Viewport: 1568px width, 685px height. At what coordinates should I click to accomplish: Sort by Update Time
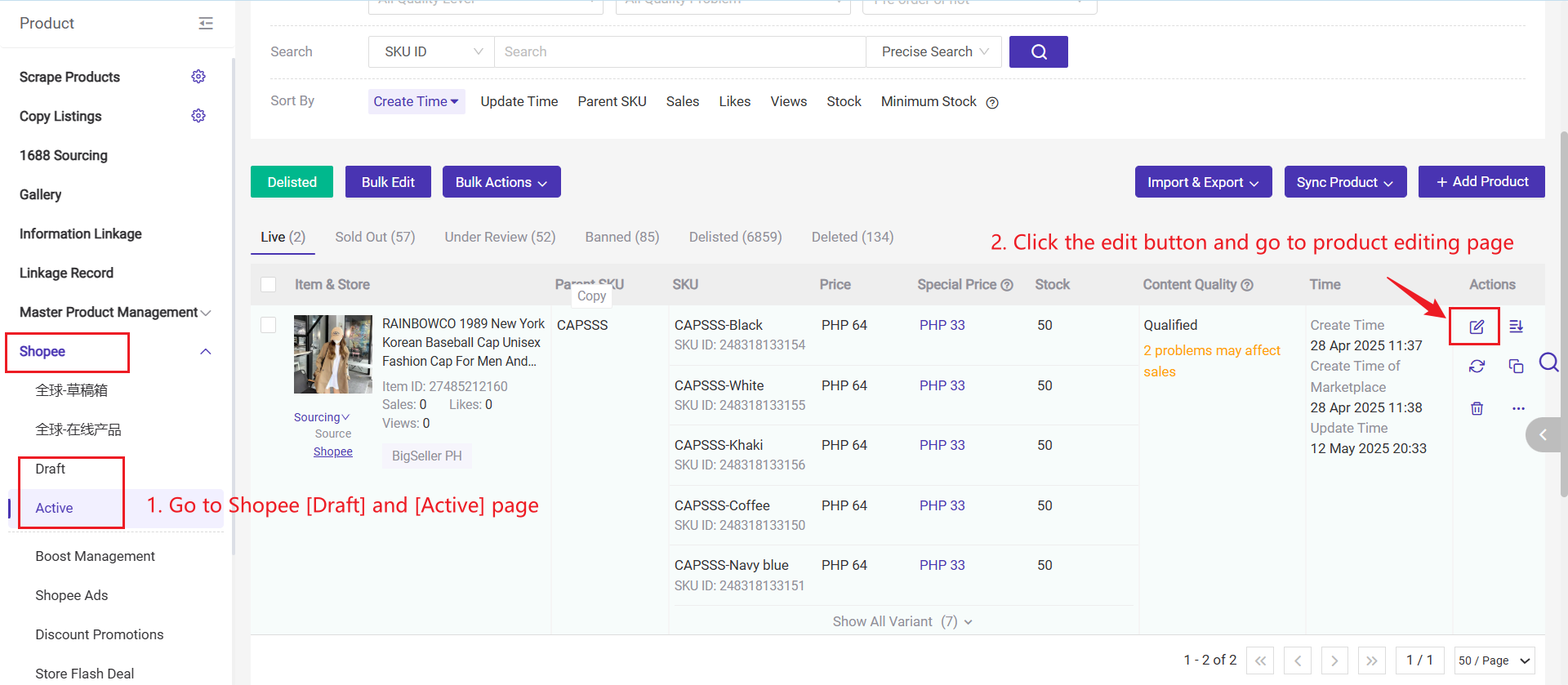tap(519, 101)
